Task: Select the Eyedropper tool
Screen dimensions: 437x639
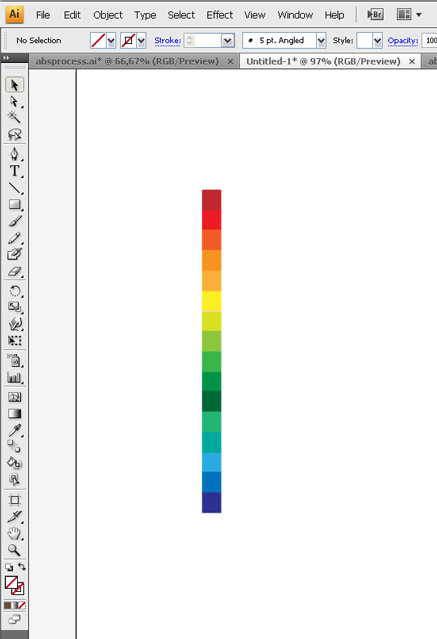Action: [15, 430]
